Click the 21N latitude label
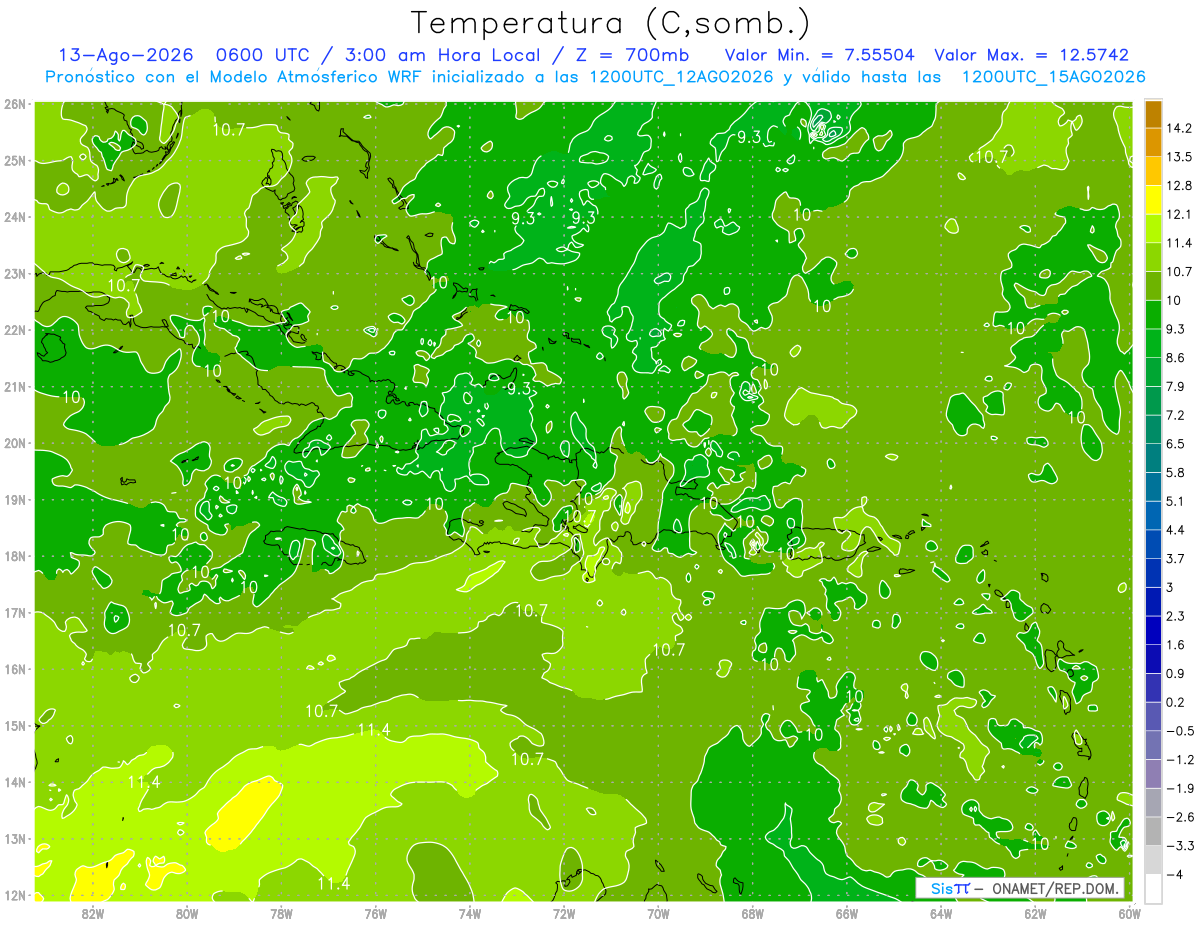This screenshot has height=927, width=1200. tap(15, 387)
